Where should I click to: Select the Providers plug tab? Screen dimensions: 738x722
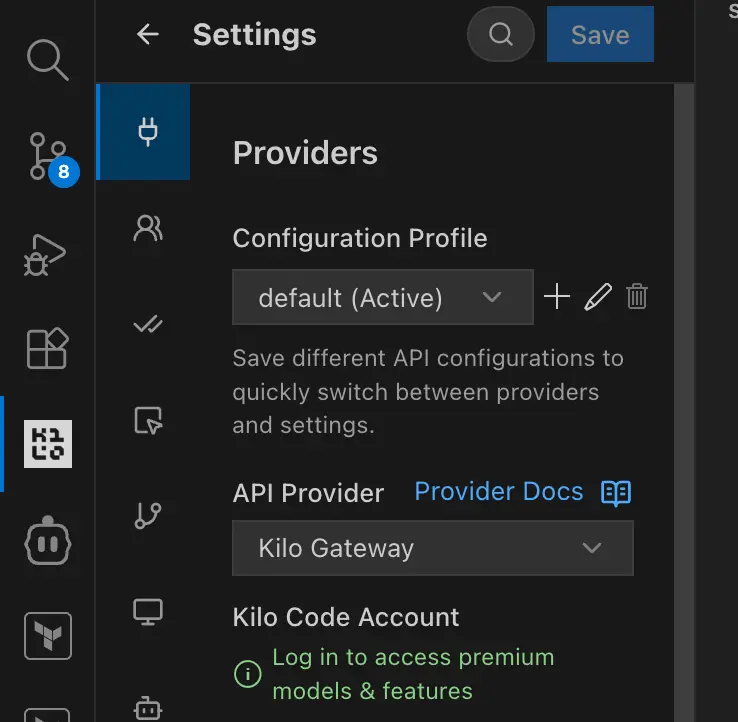143,132
